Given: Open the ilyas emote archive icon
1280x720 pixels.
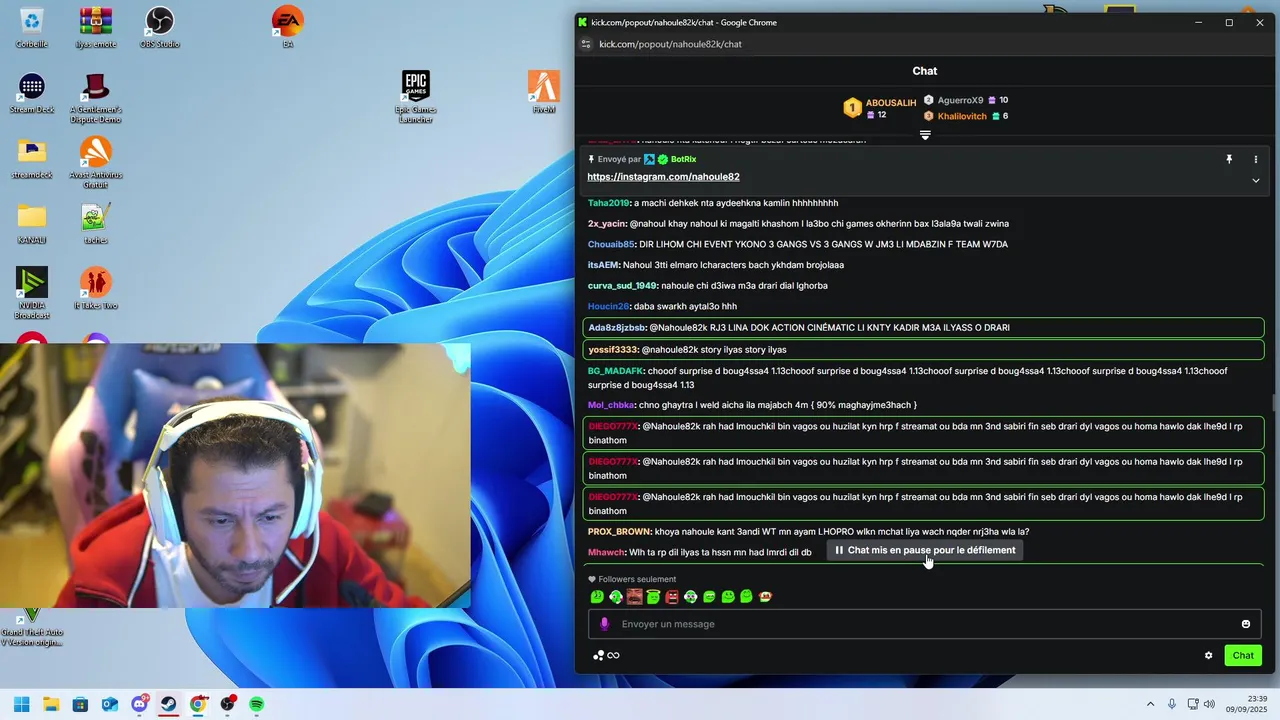Looking at the screenshot, I should (x=95, y=27).
